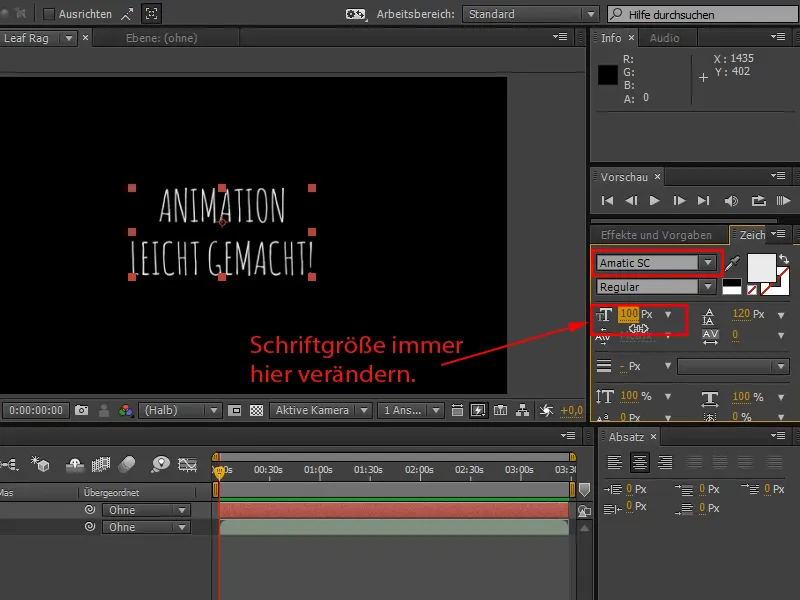Open the Leaf Rag composition dropdown

(68, 38)
